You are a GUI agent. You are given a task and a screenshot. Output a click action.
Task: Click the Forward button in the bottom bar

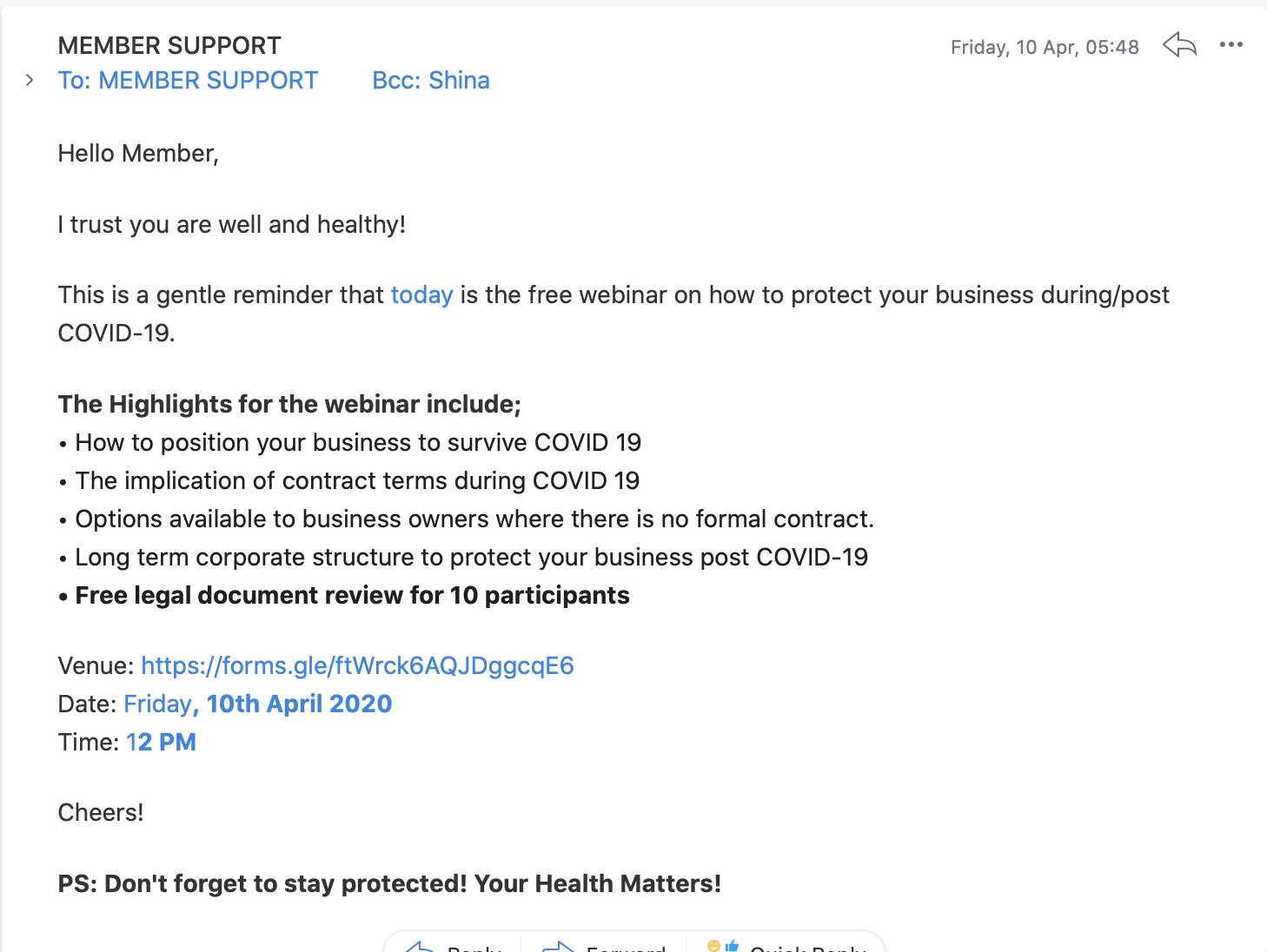pyautogui.click(x=604, y=945)
